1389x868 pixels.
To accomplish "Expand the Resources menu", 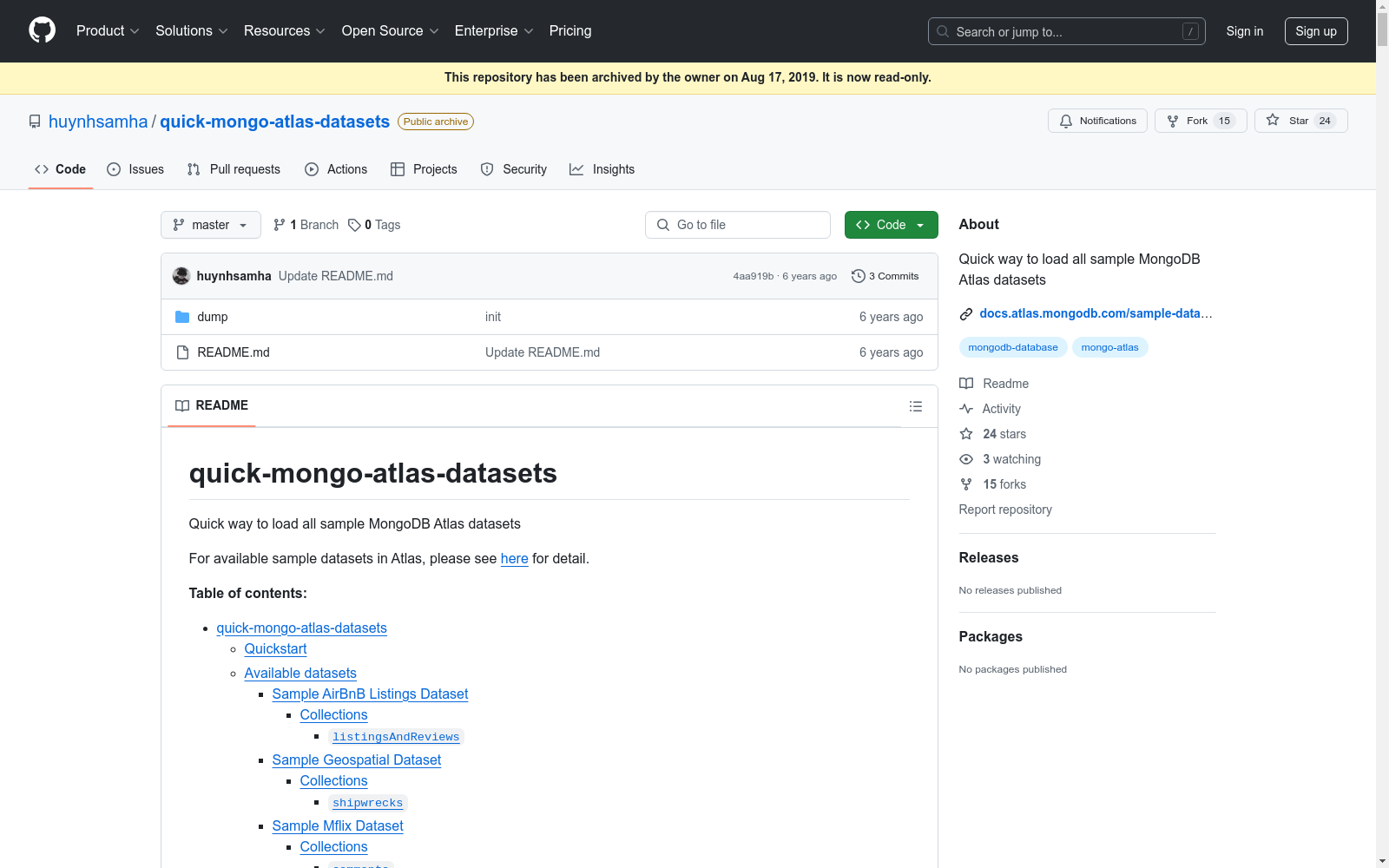I will (285, 30).
